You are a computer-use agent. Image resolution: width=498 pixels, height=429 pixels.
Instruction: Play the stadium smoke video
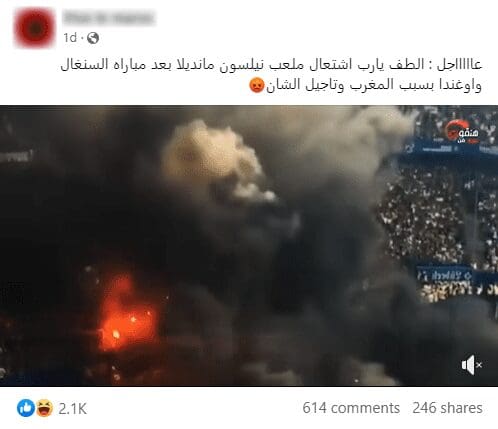click(x=249, y=246)
